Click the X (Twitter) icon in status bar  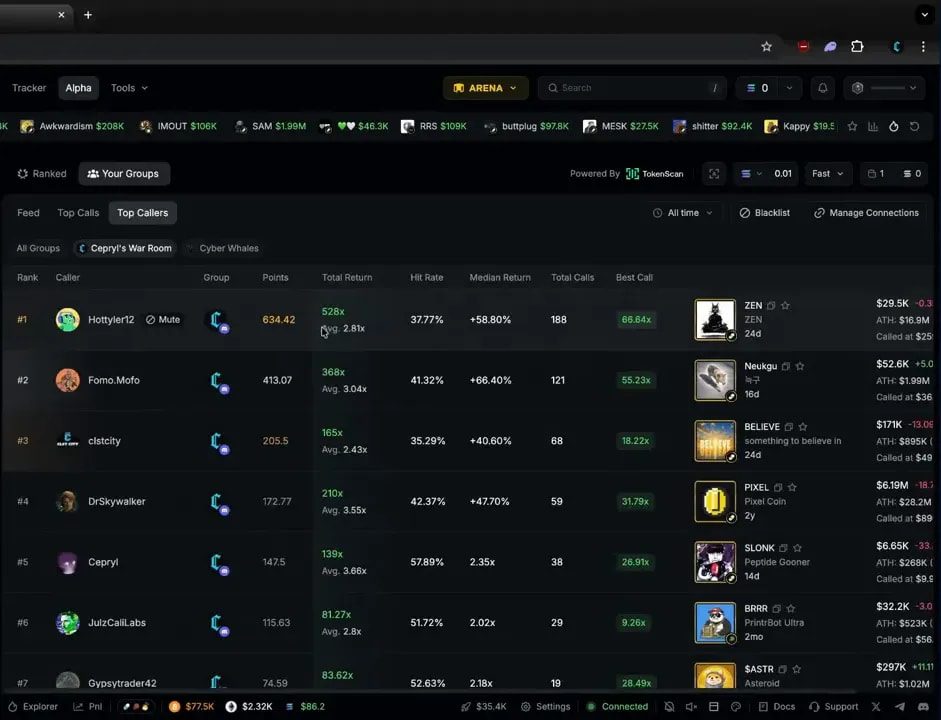876,707
